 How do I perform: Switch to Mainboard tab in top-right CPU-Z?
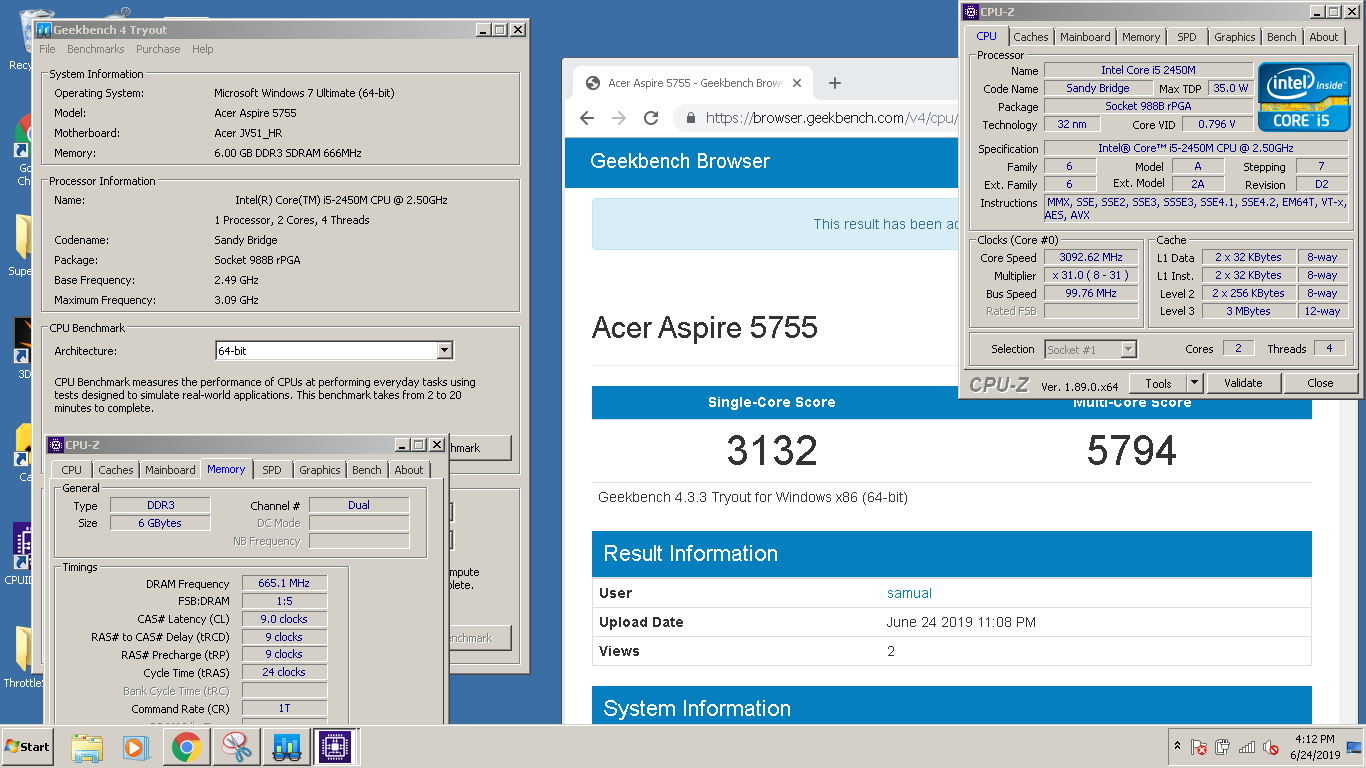[1085, 37]
